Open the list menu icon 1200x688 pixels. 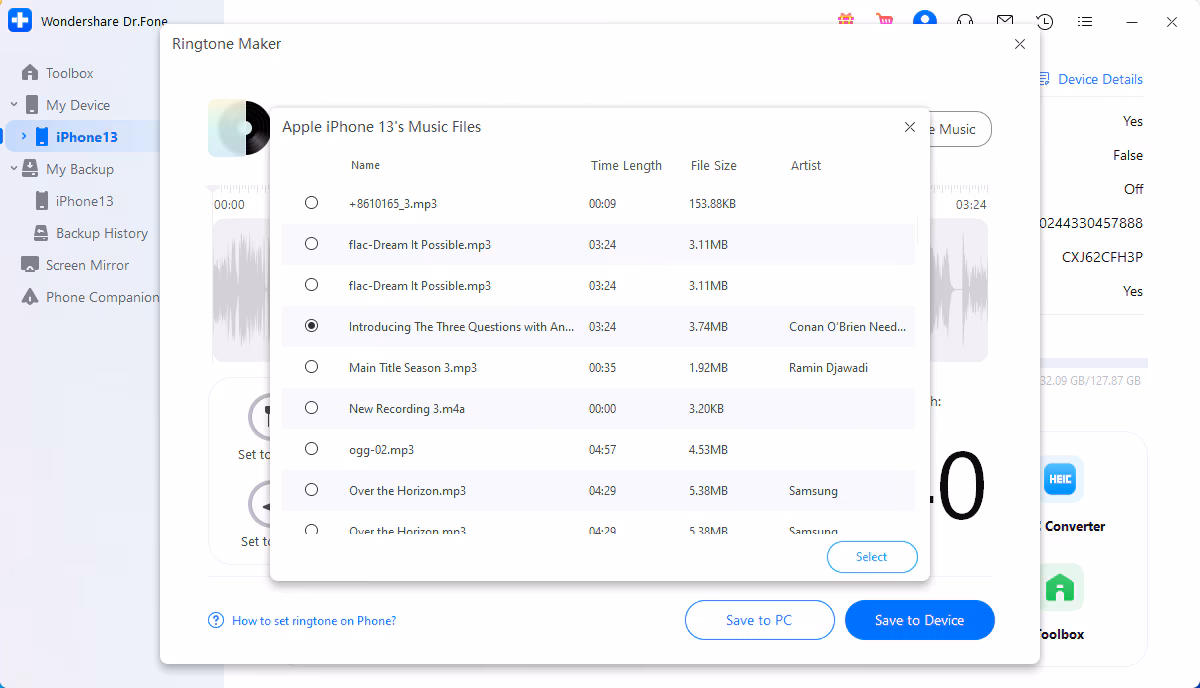[x=1085, y=21]
